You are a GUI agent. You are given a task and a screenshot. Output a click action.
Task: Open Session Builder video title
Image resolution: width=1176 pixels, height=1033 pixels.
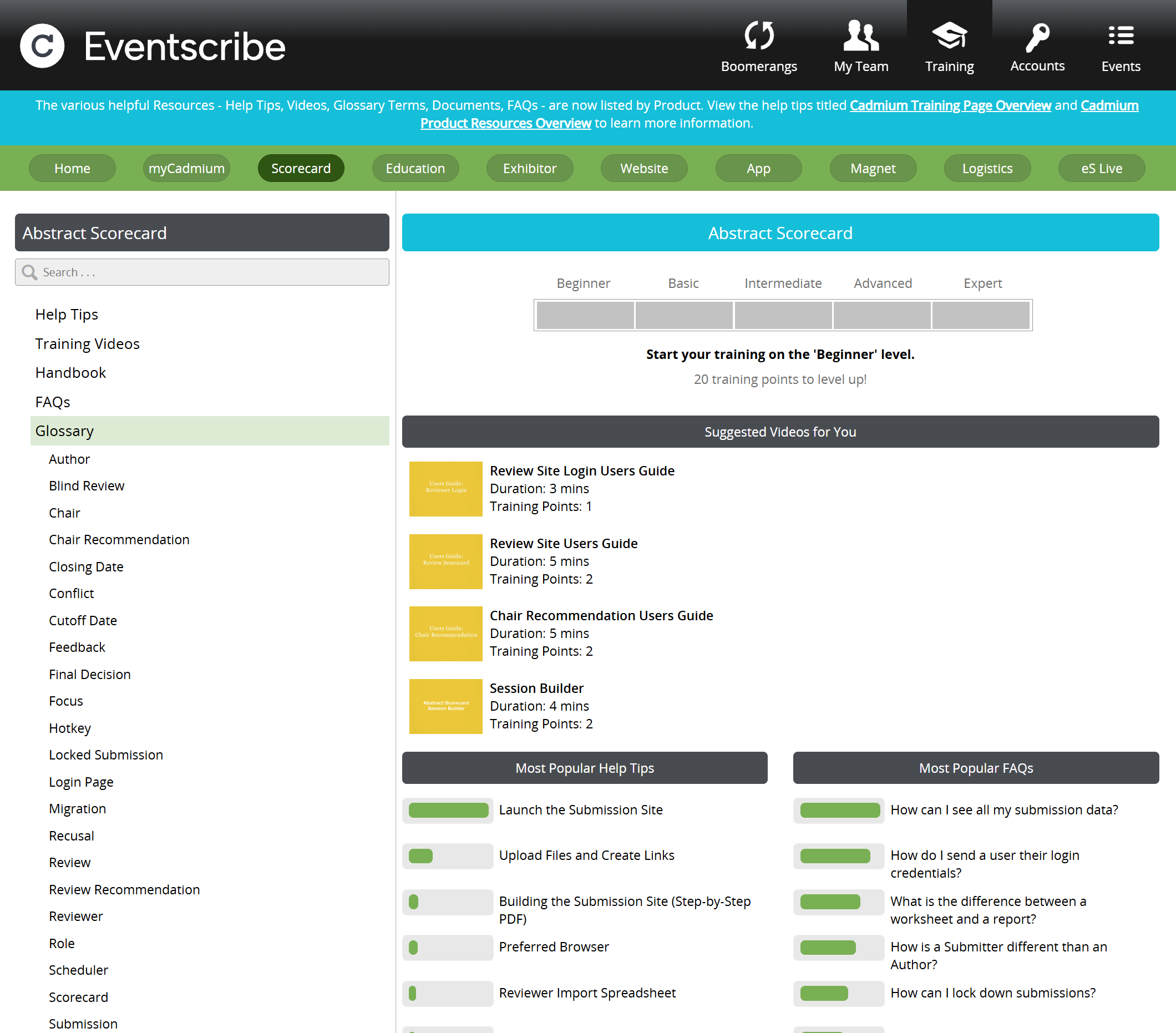(536, 688)
